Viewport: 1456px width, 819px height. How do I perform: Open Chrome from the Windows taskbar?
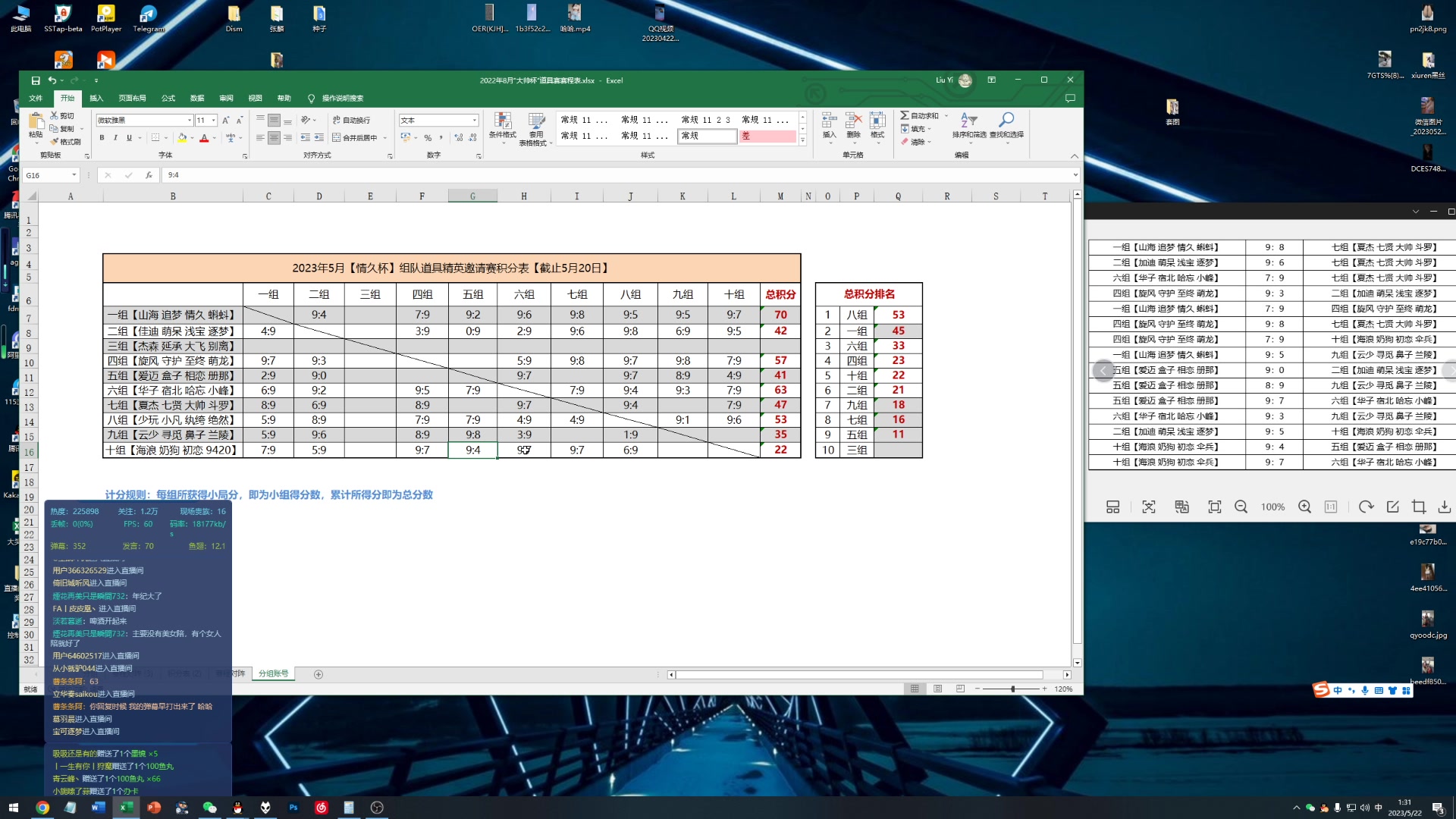pos(42,808)
